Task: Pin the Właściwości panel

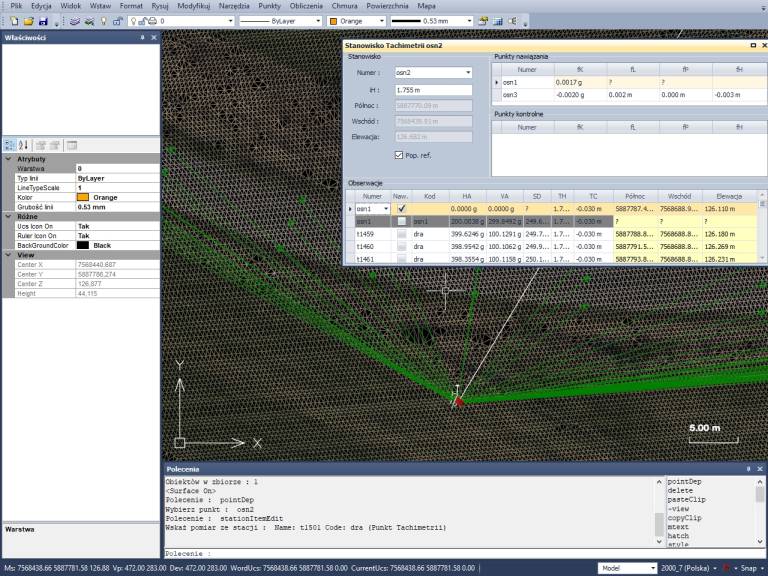Action: click(x=142, y=37)
